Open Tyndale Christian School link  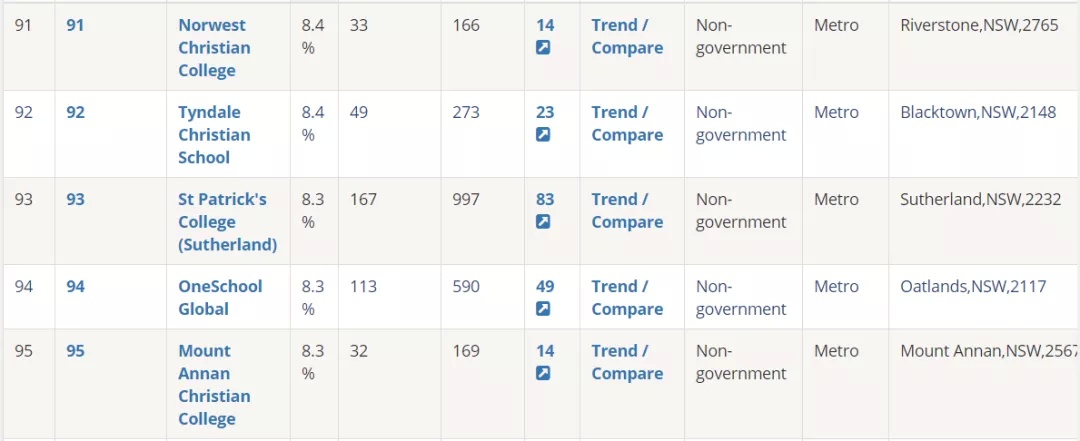coord(214,134)
